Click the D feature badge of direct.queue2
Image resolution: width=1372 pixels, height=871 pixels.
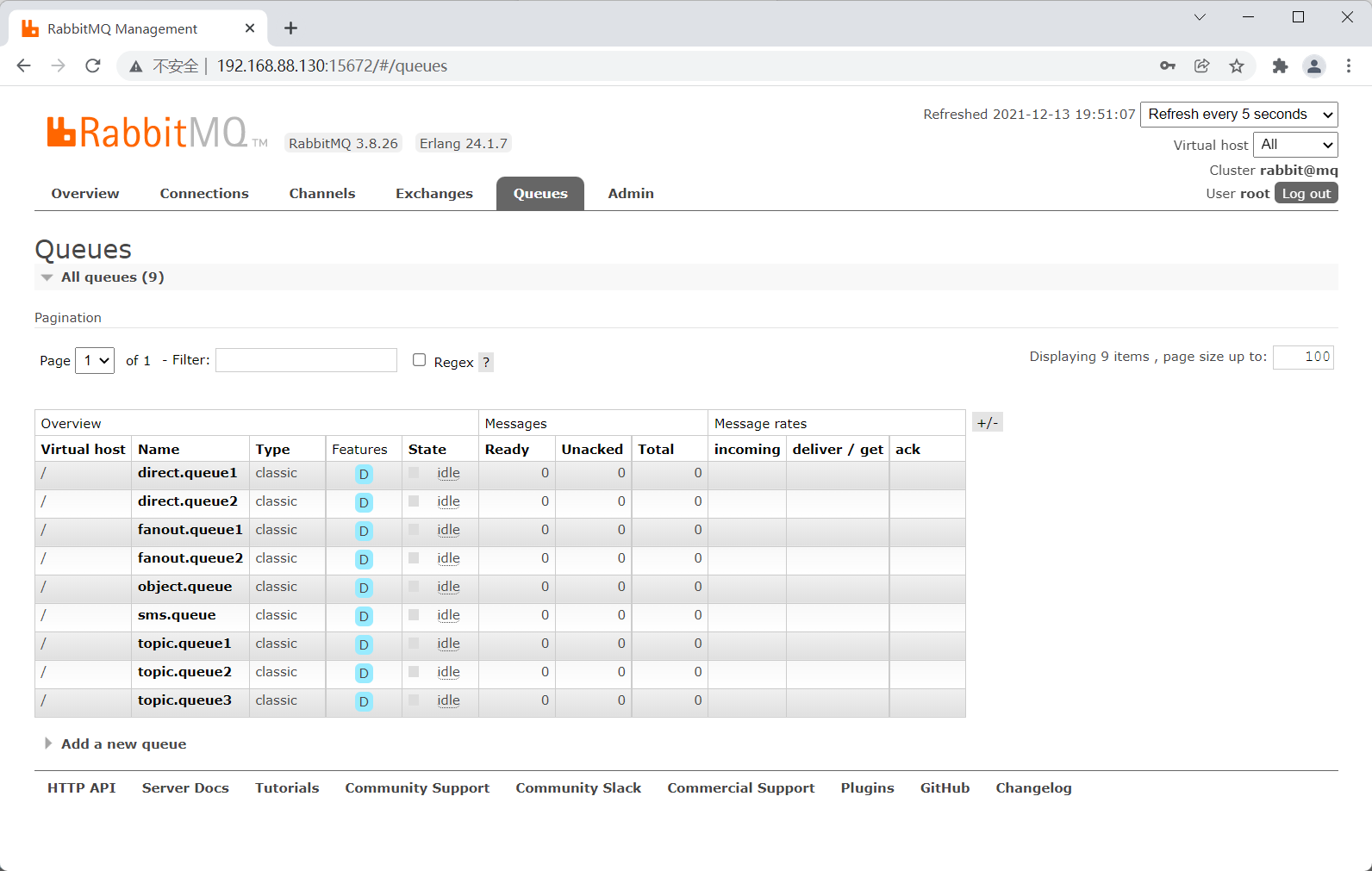[364, 502]
